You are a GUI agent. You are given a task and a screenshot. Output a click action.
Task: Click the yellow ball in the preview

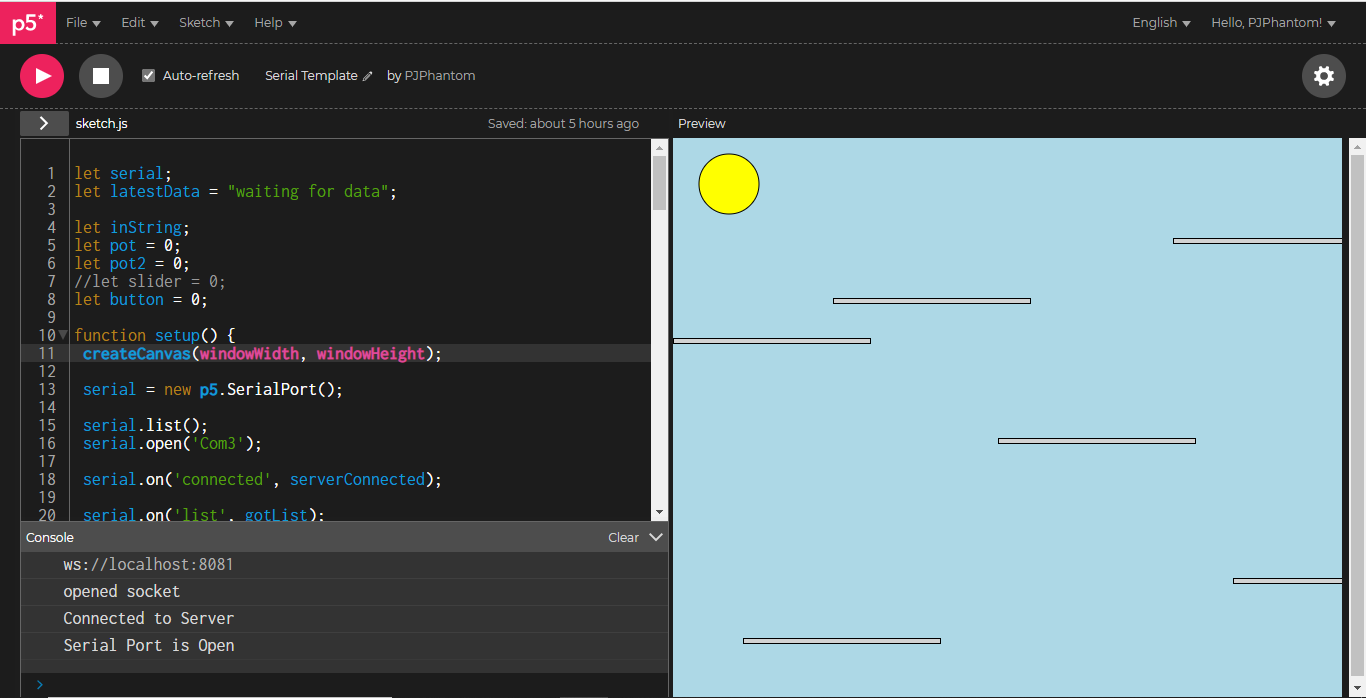[728, 183]
